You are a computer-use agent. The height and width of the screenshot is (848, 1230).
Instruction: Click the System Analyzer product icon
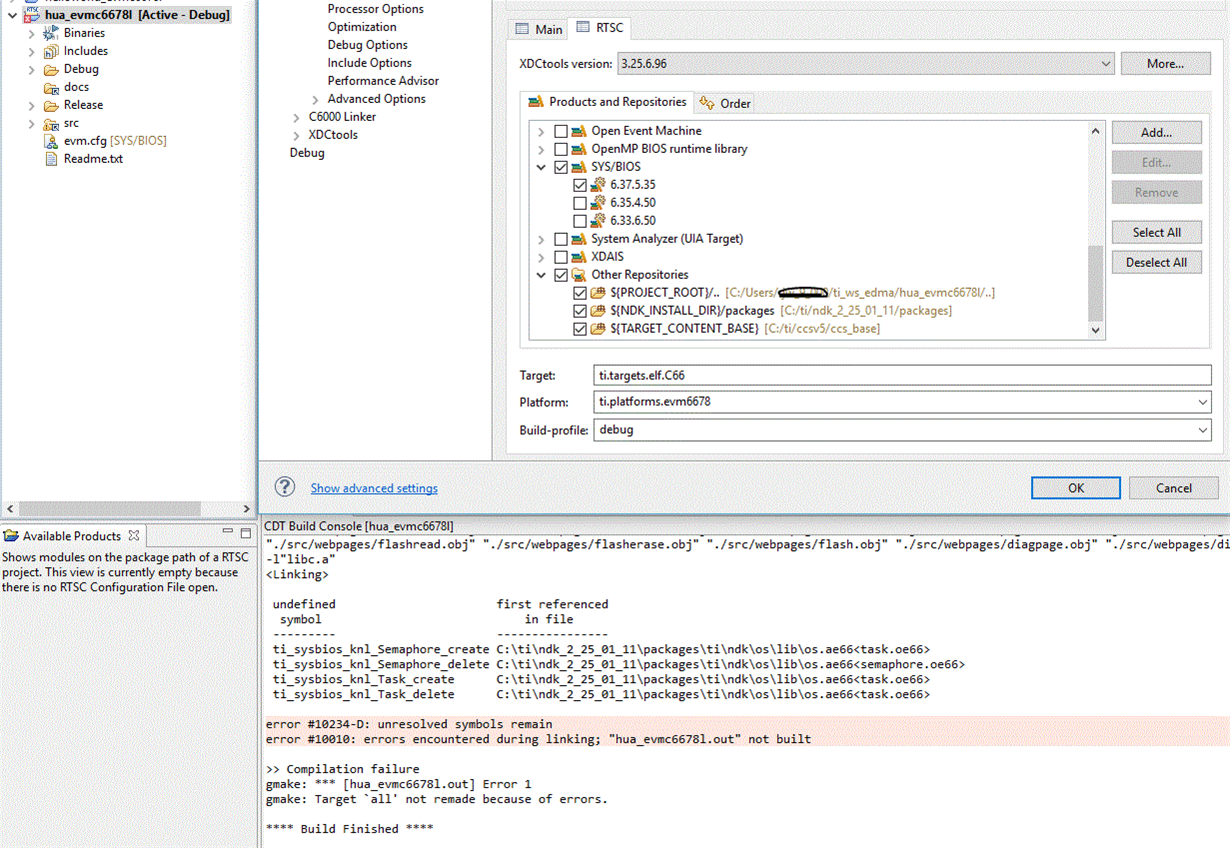(x=578, y=239)
